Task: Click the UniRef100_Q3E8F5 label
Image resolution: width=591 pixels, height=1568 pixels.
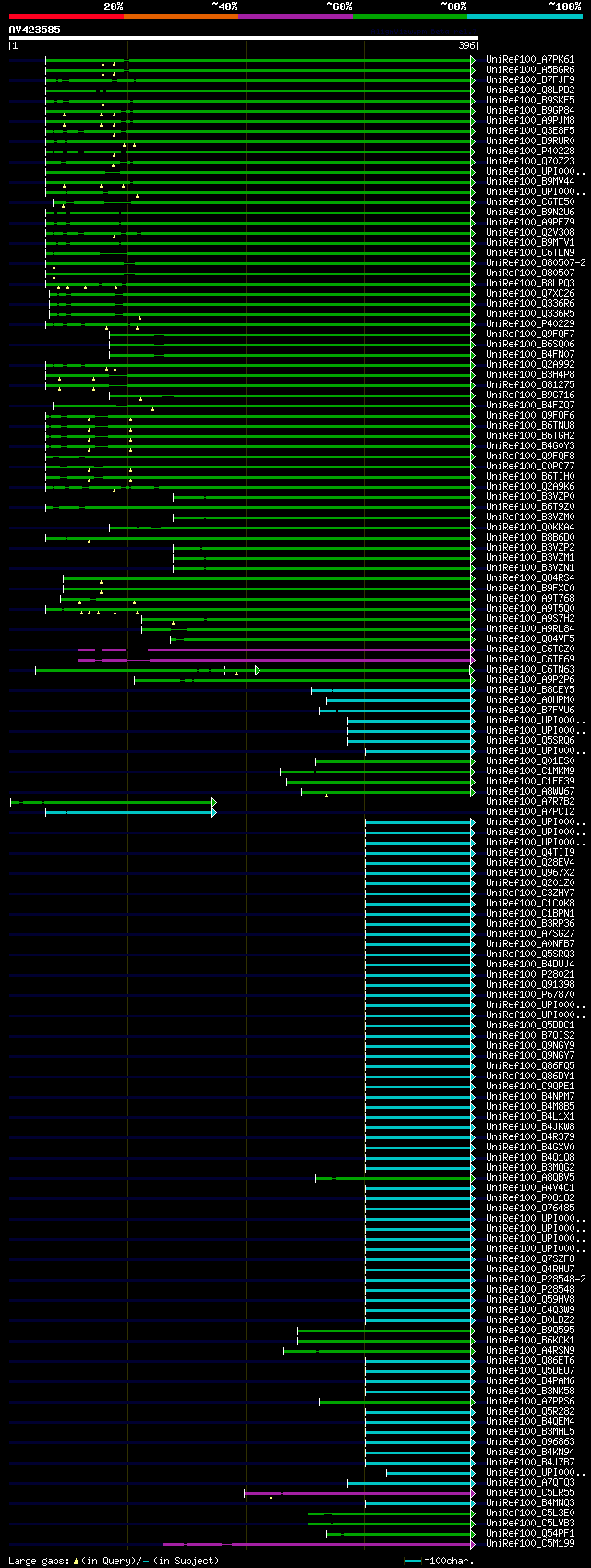Action: click(x=530, y=131)
